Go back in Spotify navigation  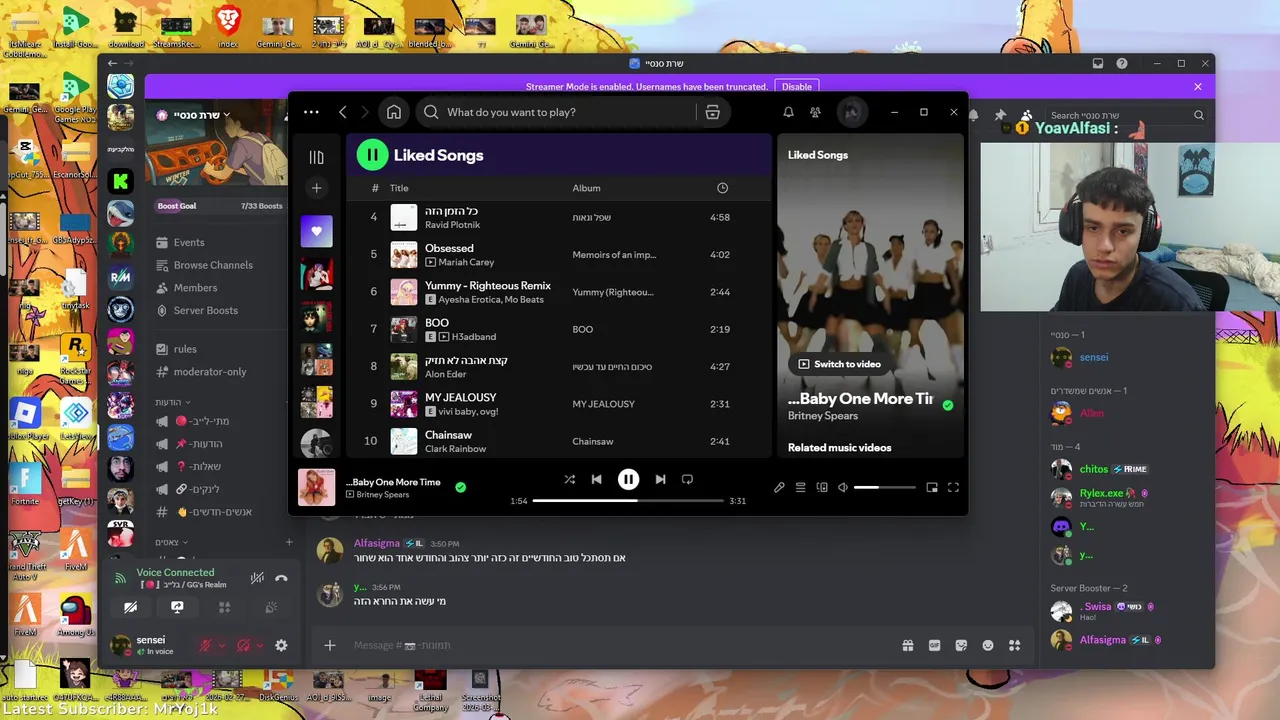coord(343,112)
